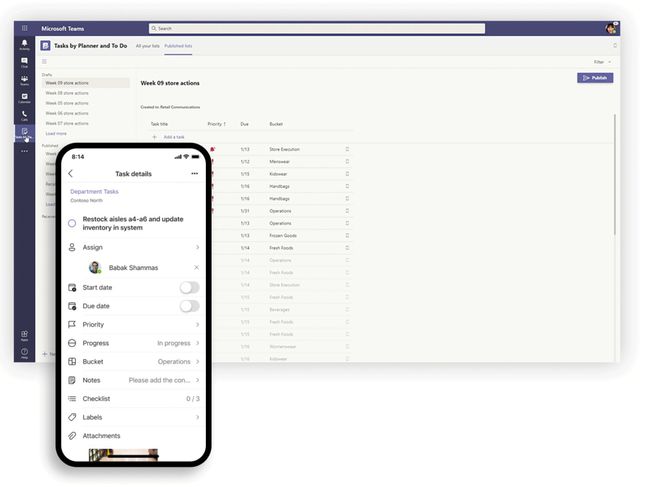
Task: Click Load more under Drafts
Action: pos(56,133)
